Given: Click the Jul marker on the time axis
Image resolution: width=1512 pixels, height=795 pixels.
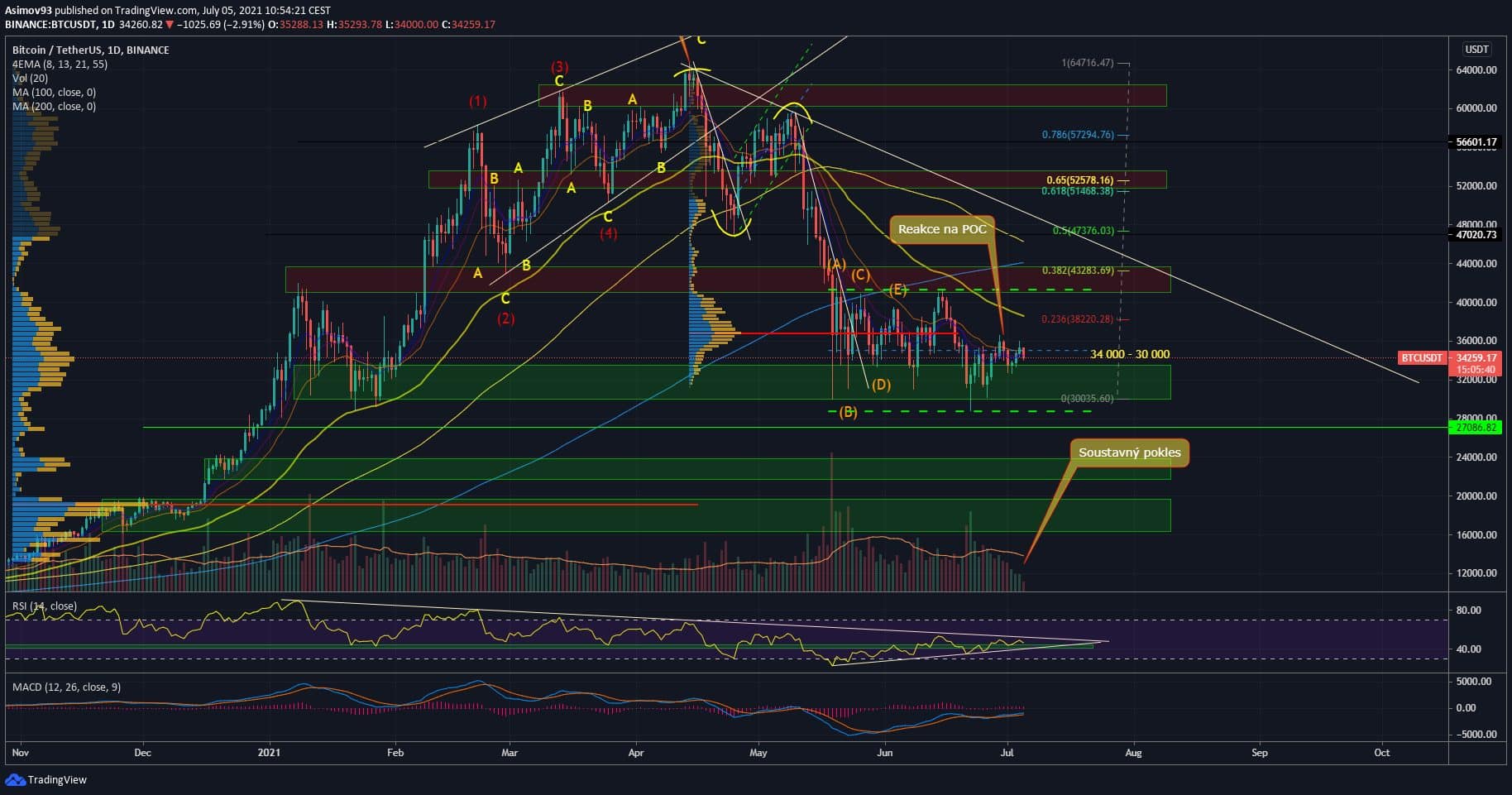Looking at the screenshot, I should pos(1007,753).
